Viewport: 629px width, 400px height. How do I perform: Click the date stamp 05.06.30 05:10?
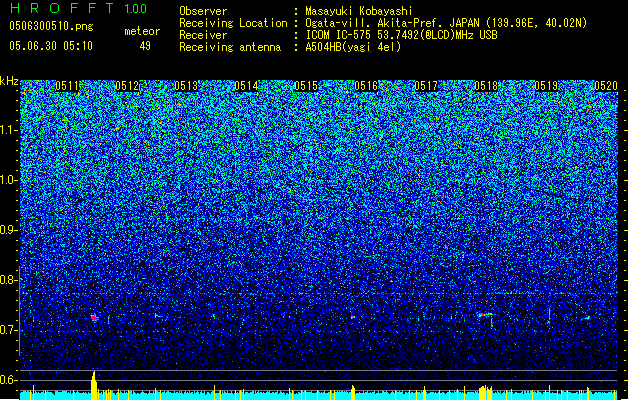click(x=51, y=46)
